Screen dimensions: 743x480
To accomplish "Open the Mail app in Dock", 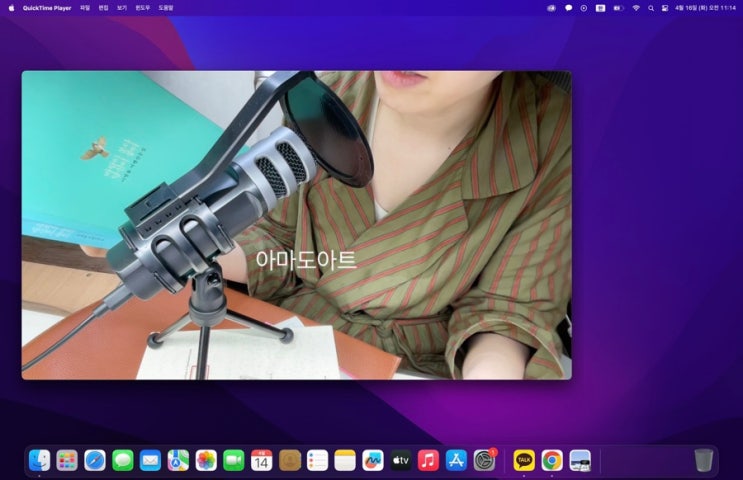I will pos(150,460).
